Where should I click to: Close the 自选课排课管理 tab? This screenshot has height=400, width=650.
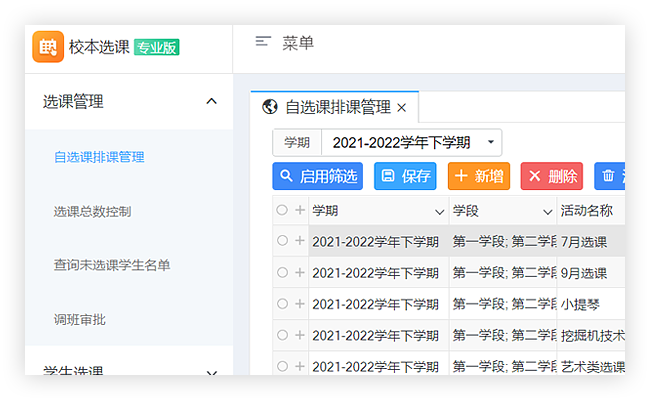click(402, 108)
